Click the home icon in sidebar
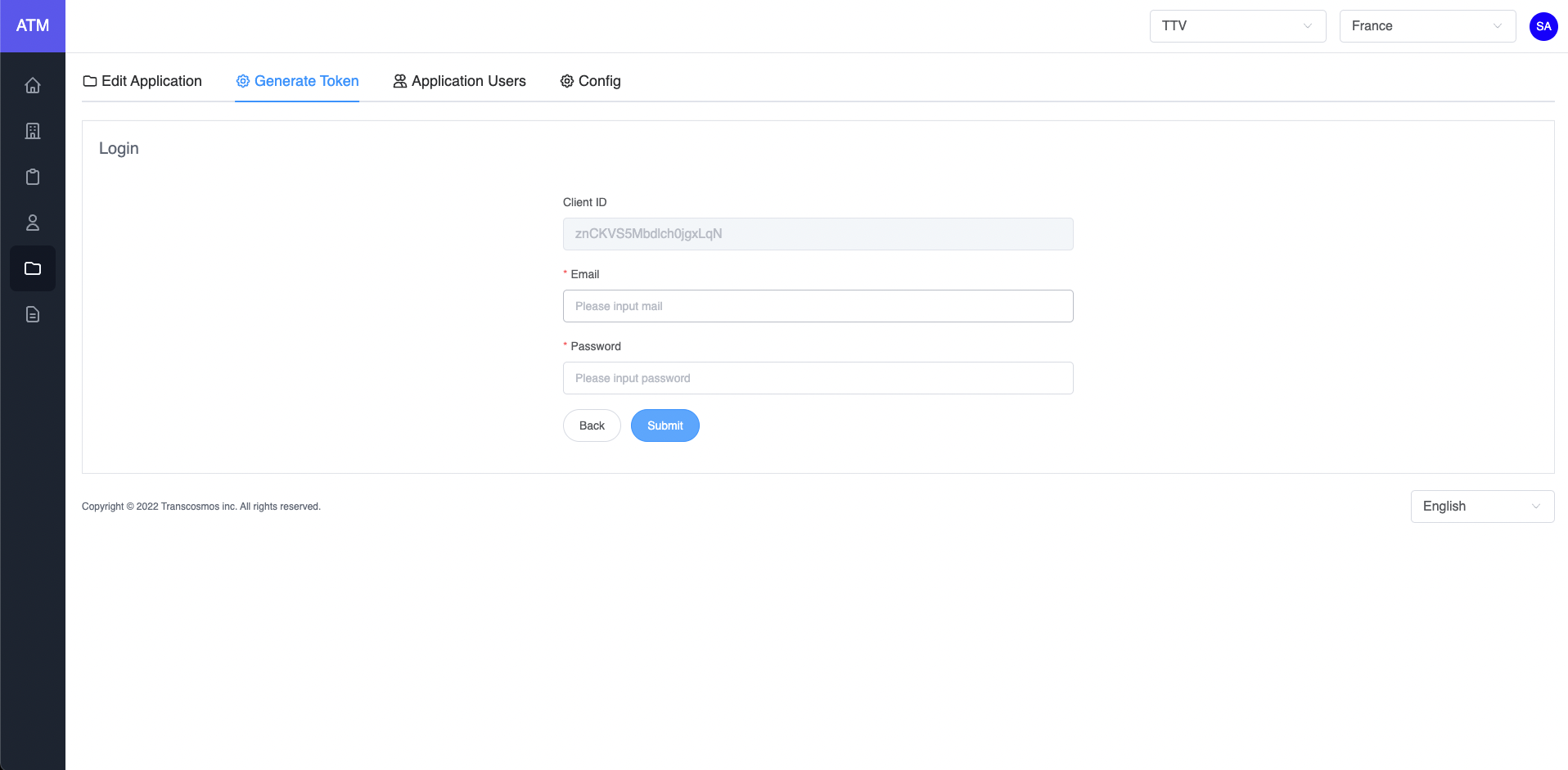The width and height of the screenshot is (1568, 770). pos(33,85)
